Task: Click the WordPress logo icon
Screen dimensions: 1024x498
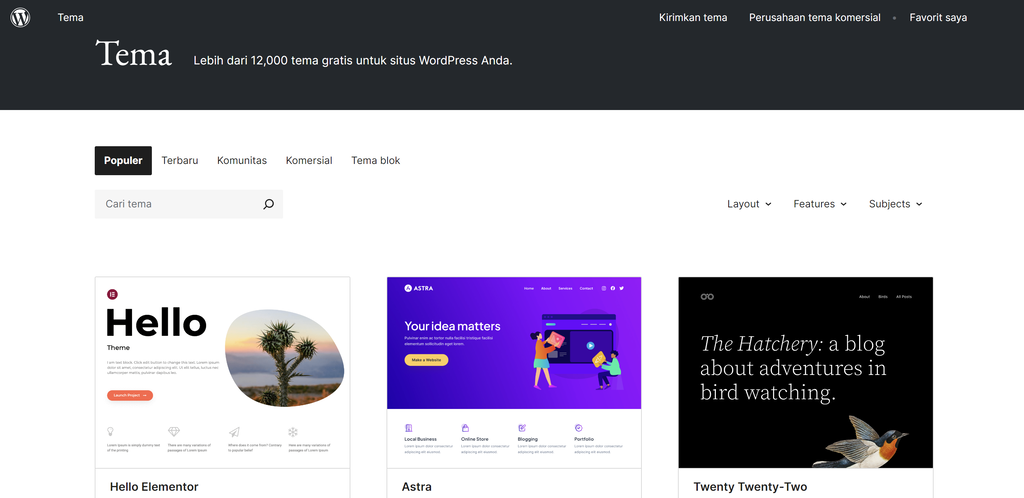Action: (20, 18)
